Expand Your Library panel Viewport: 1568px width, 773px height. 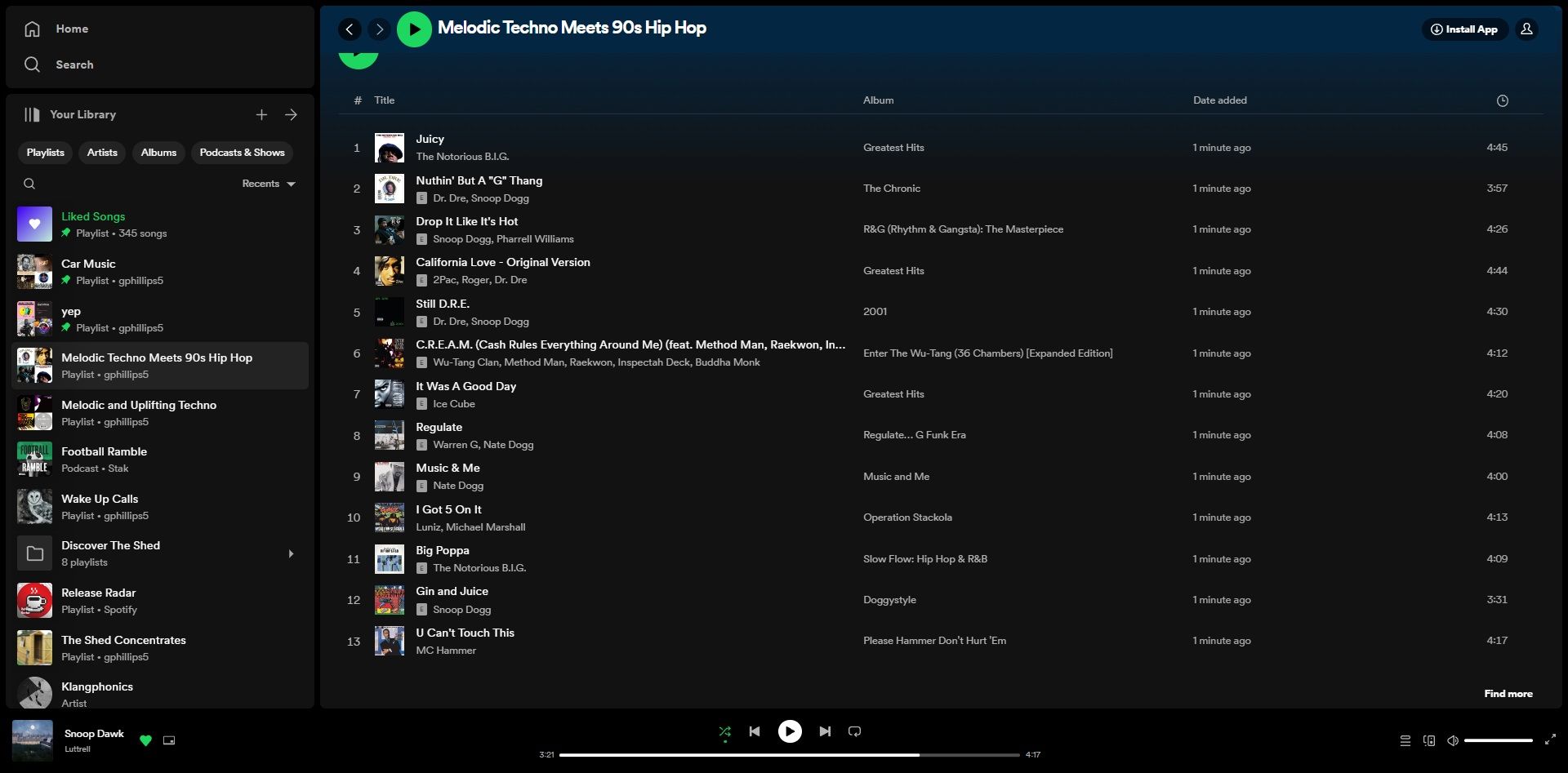coord(292,114)
